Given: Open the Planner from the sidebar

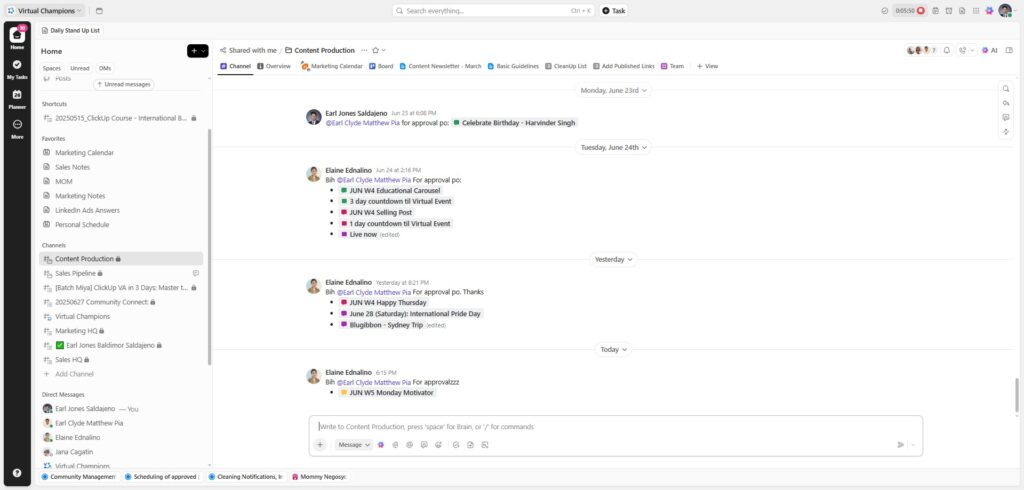Looking at the screenshot, I should pyautogui.click(x=17, y=98).
